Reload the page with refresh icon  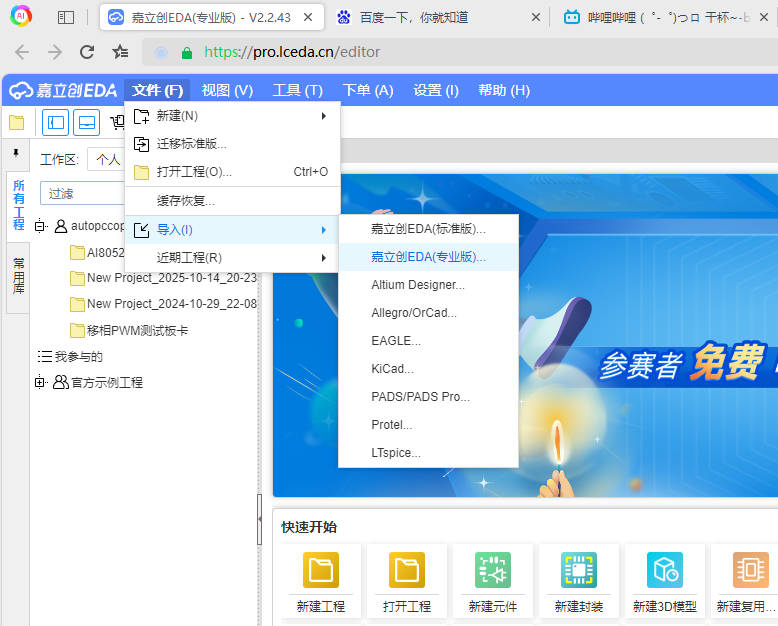pos(87,52)
